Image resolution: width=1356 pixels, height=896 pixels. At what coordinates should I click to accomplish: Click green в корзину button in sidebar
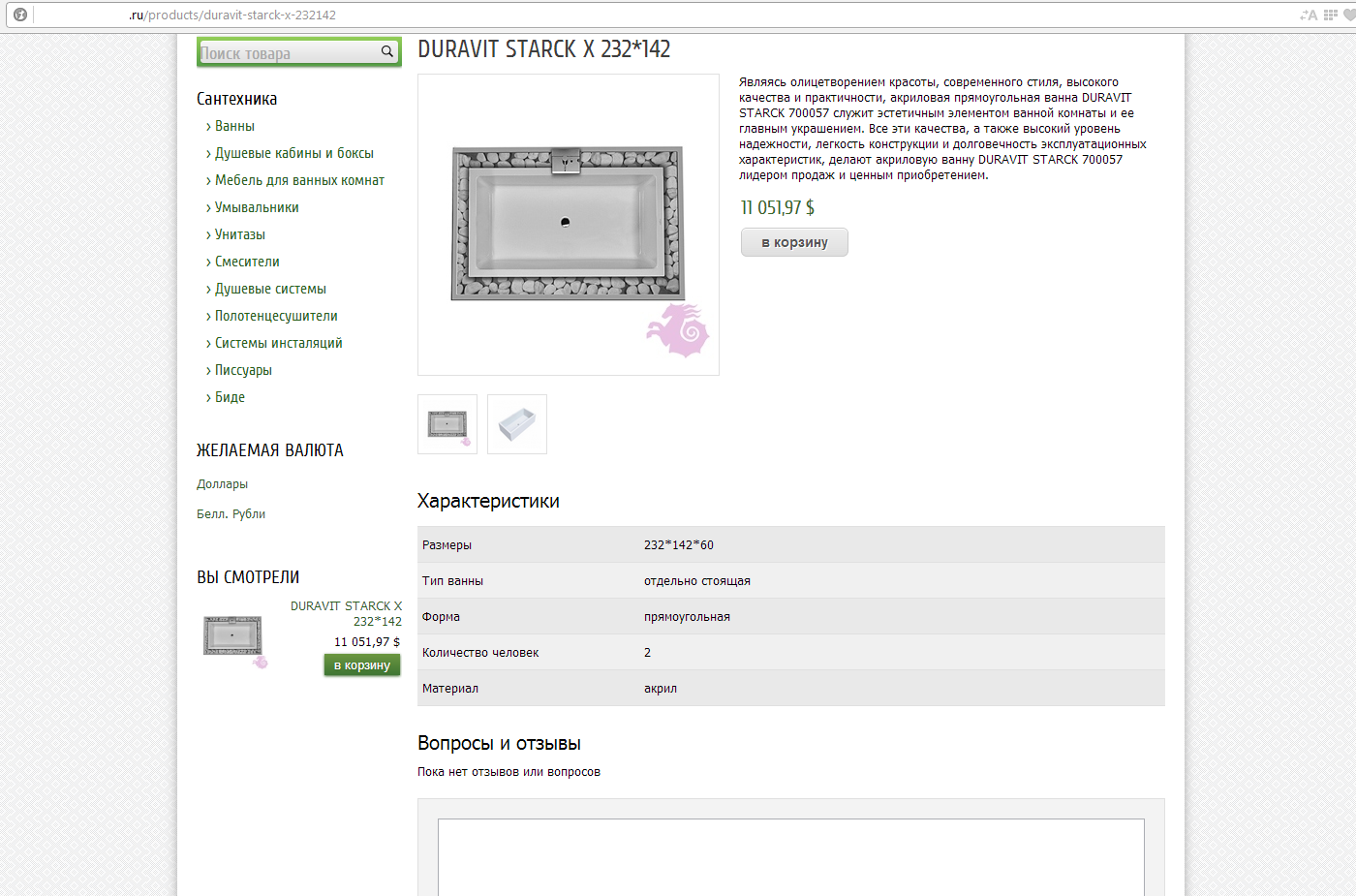tap(361, 665)
